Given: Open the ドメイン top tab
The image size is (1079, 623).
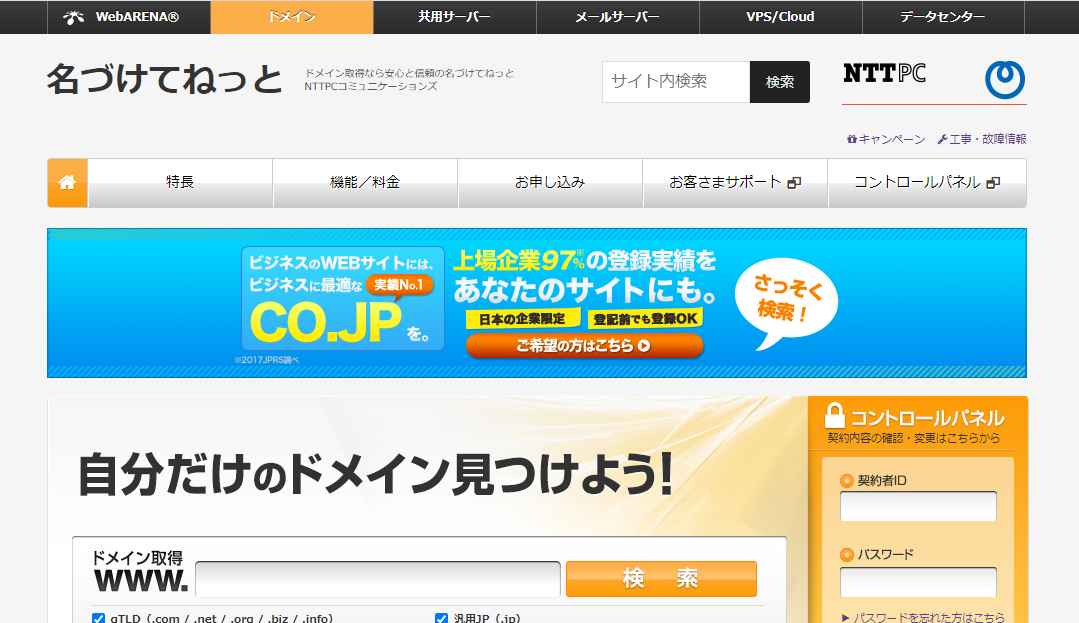Looking at the screenshot, I should coord(292,17).
